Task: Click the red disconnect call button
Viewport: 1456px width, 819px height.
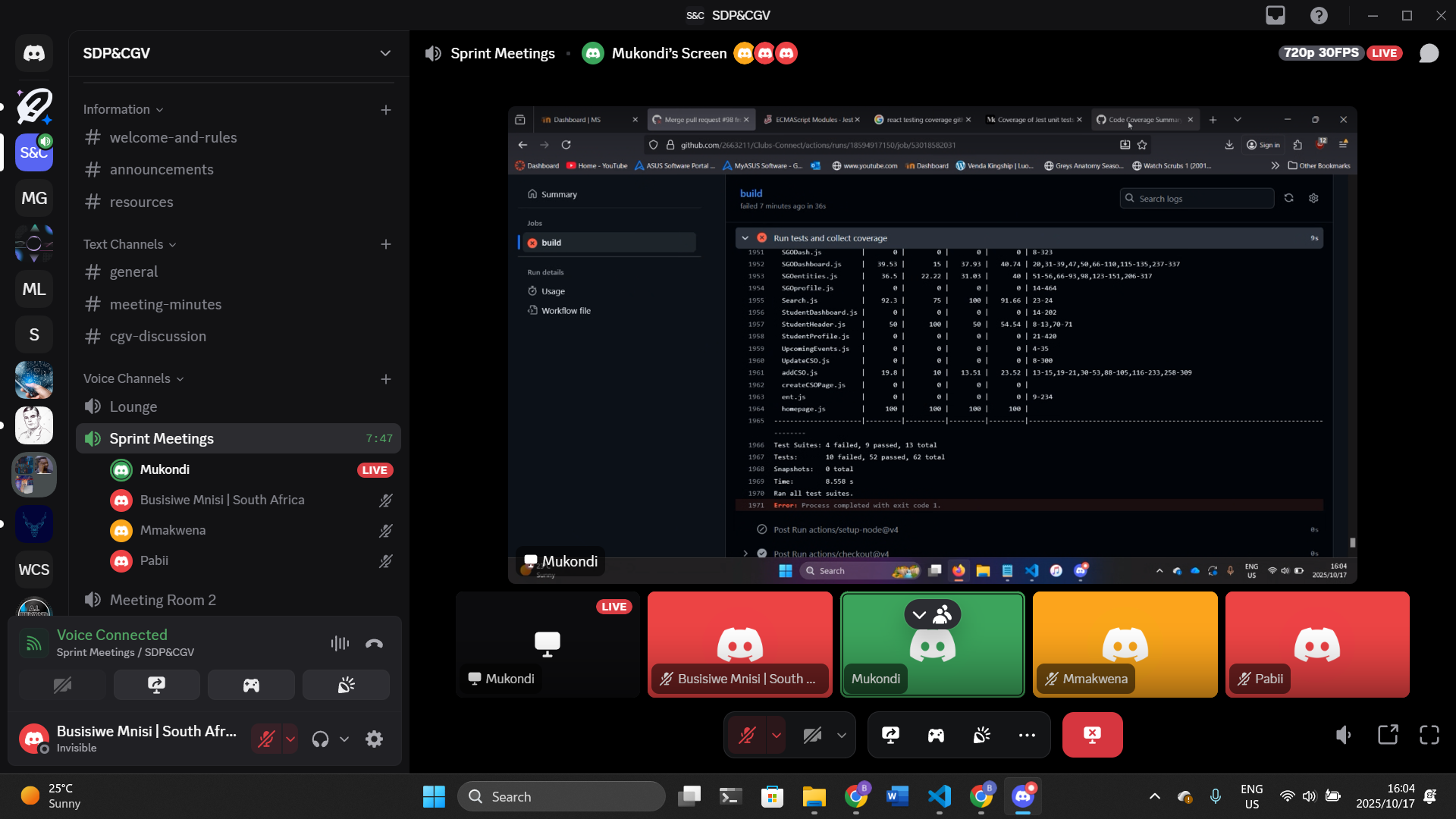Action: tap(1092, 735)
